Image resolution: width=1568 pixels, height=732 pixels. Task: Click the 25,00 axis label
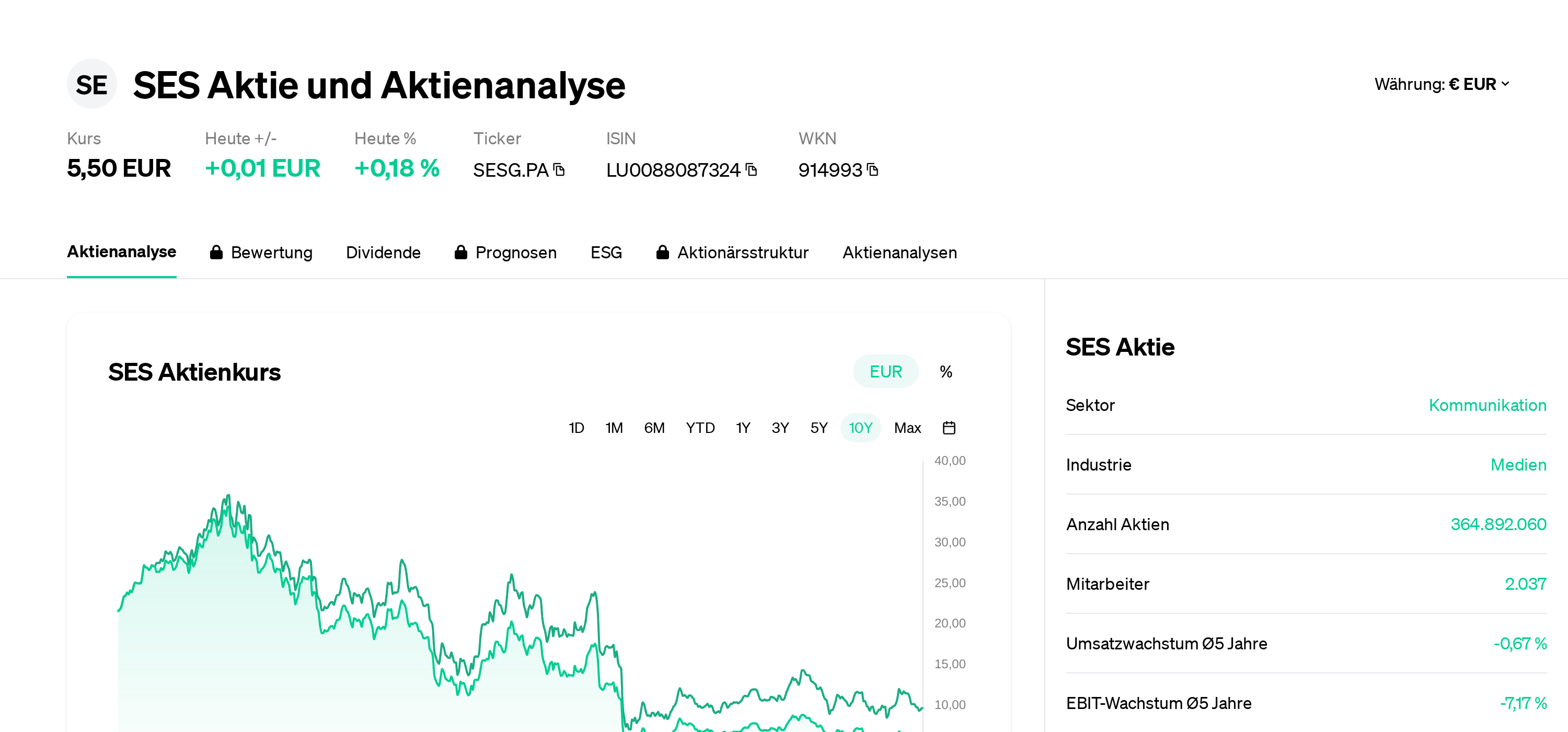coord(950,583)
